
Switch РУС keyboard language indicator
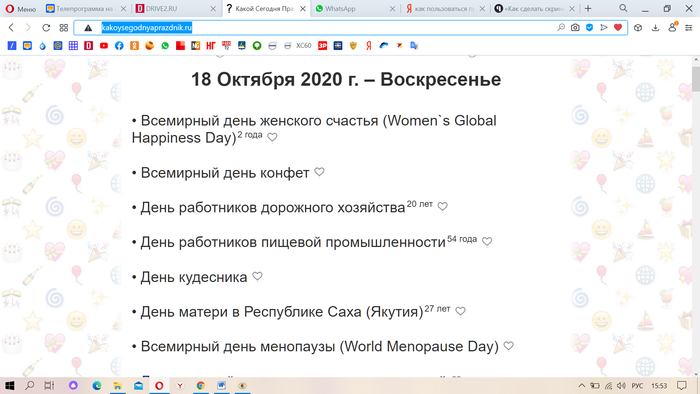[637, 386]
